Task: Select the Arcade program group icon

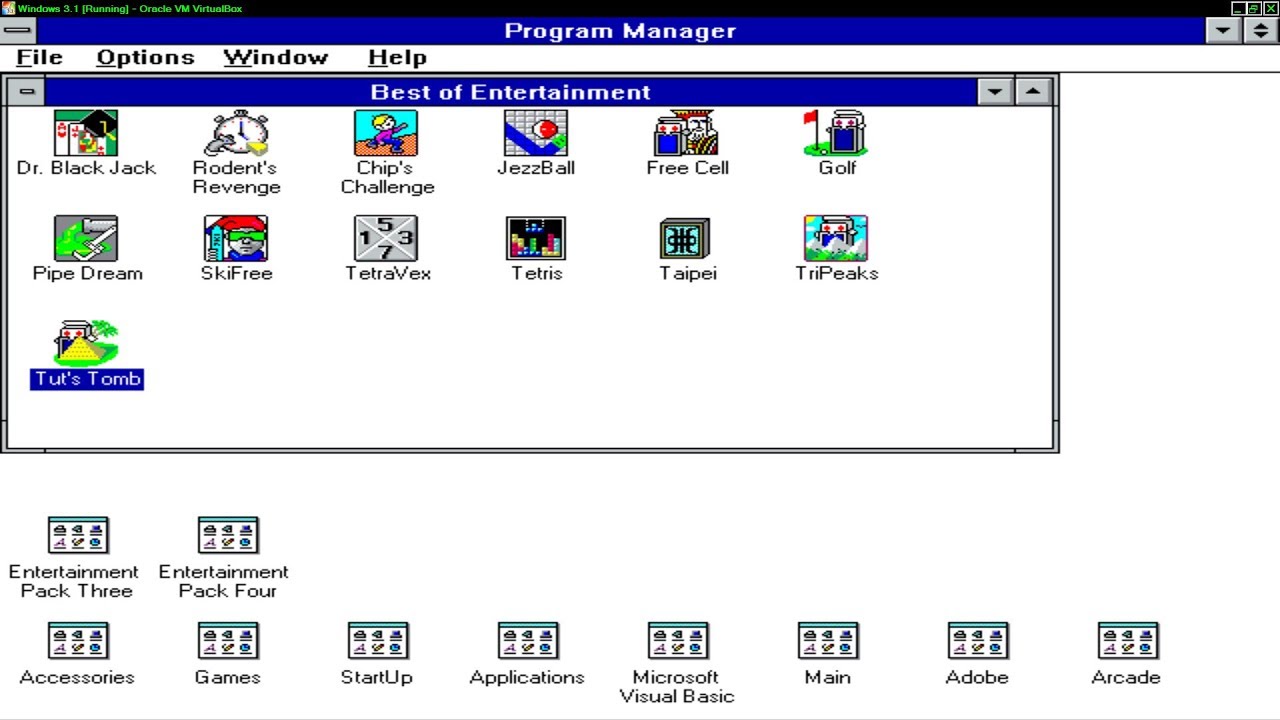Action: [1128, 641]
